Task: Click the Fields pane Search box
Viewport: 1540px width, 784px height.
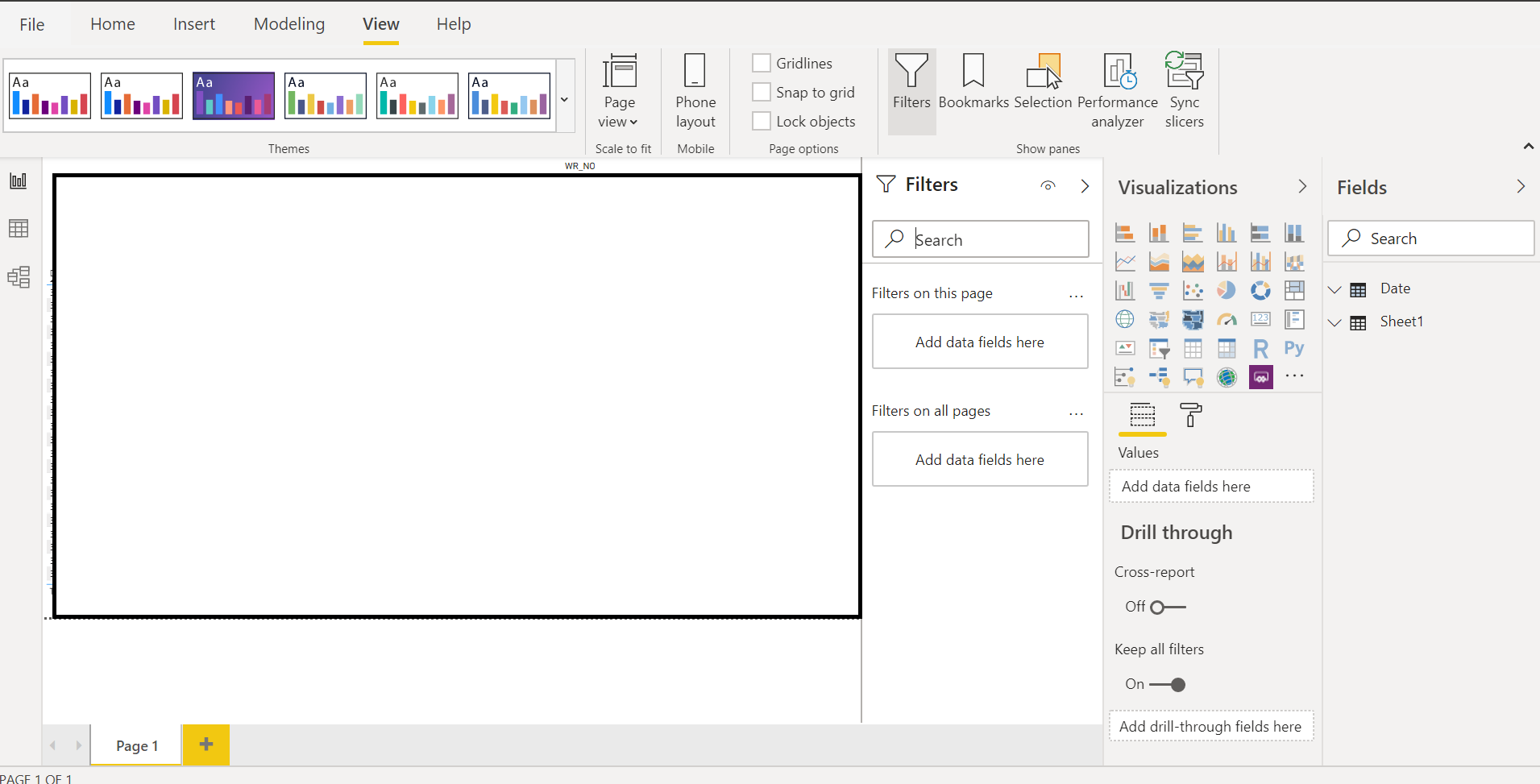Action: click(1430, 239)
